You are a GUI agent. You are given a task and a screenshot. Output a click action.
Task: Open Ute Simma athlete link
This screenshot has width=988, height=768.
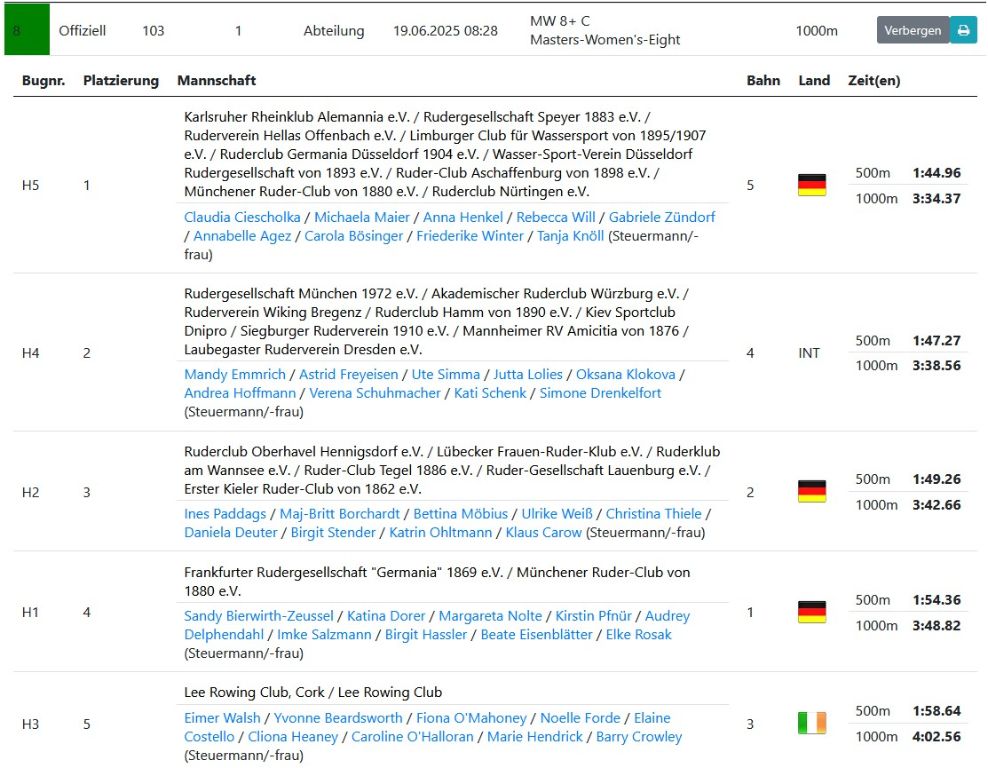tap(445, 374)
